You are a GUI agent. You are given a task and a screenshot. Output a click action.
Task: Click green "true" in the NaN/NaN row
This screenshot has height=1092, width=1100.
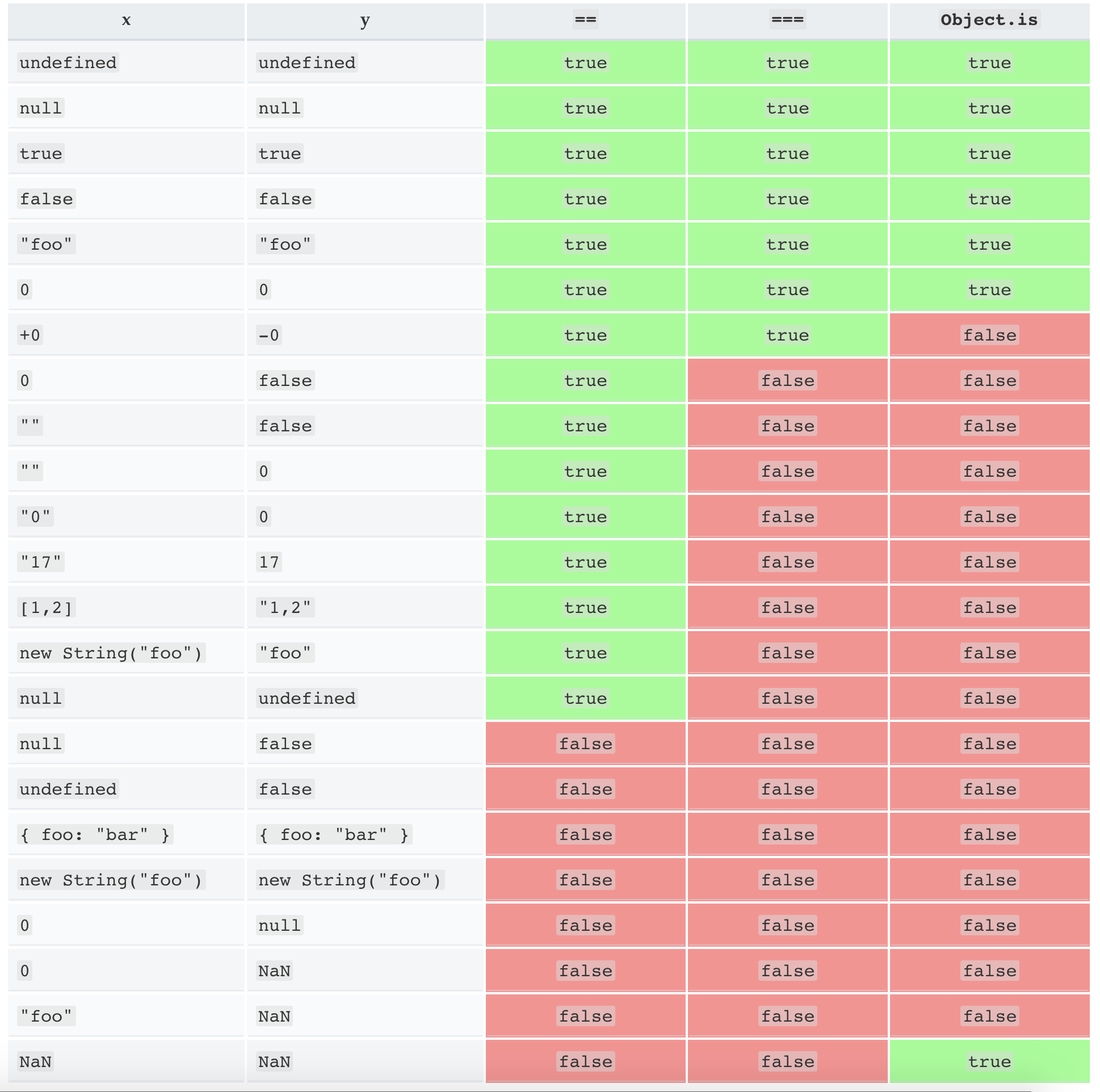click(x=989, y=1061)
